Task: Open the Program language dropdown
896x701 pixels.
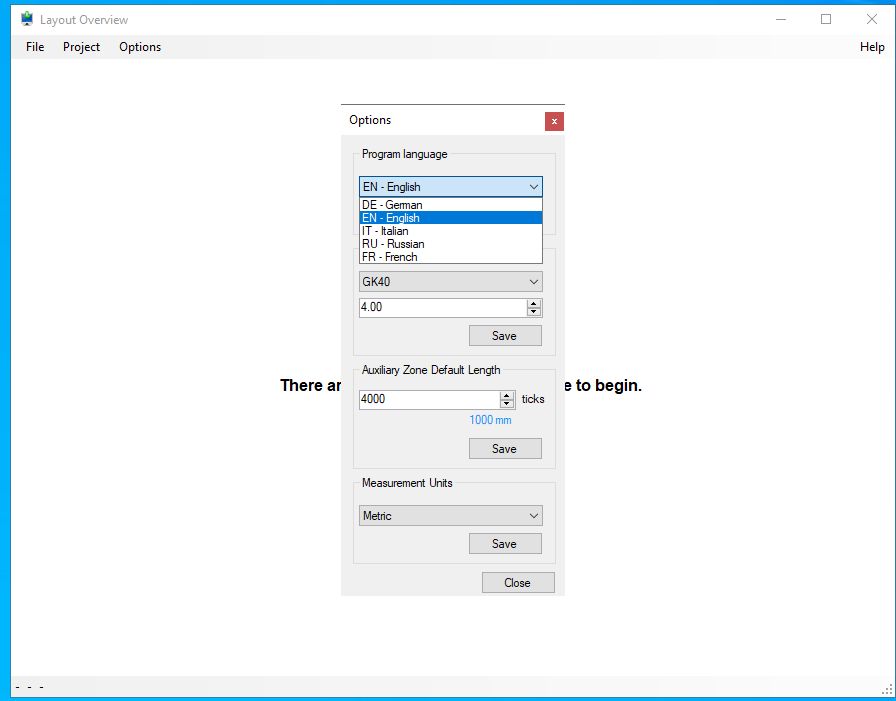Action: 533,187
